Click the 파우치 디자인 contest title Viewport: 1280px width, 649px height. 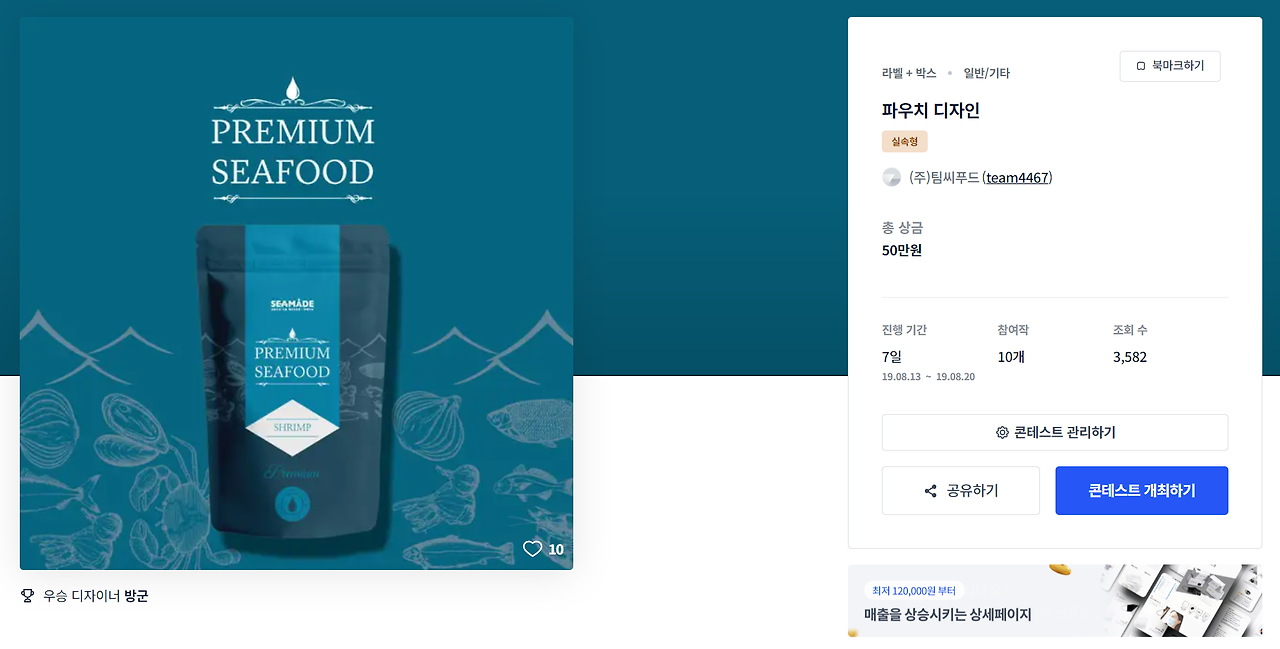point(931,110)
